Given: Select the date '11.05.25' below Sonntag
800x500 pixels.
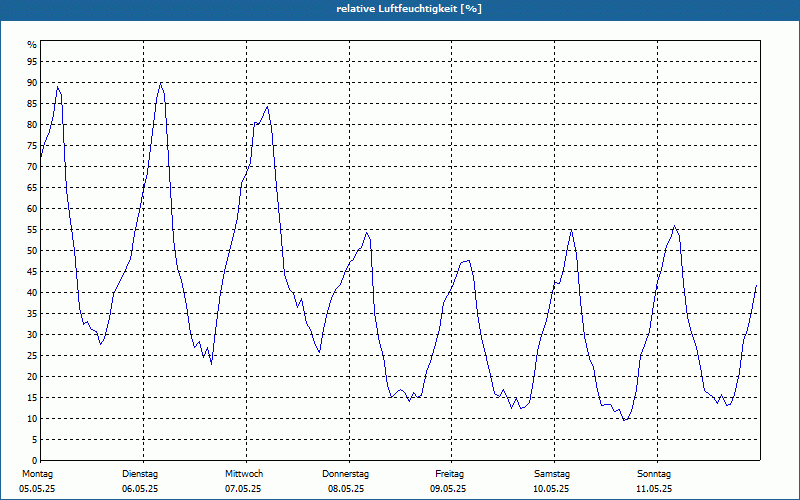Looking at the screenshot, I should tap(654, 489).
